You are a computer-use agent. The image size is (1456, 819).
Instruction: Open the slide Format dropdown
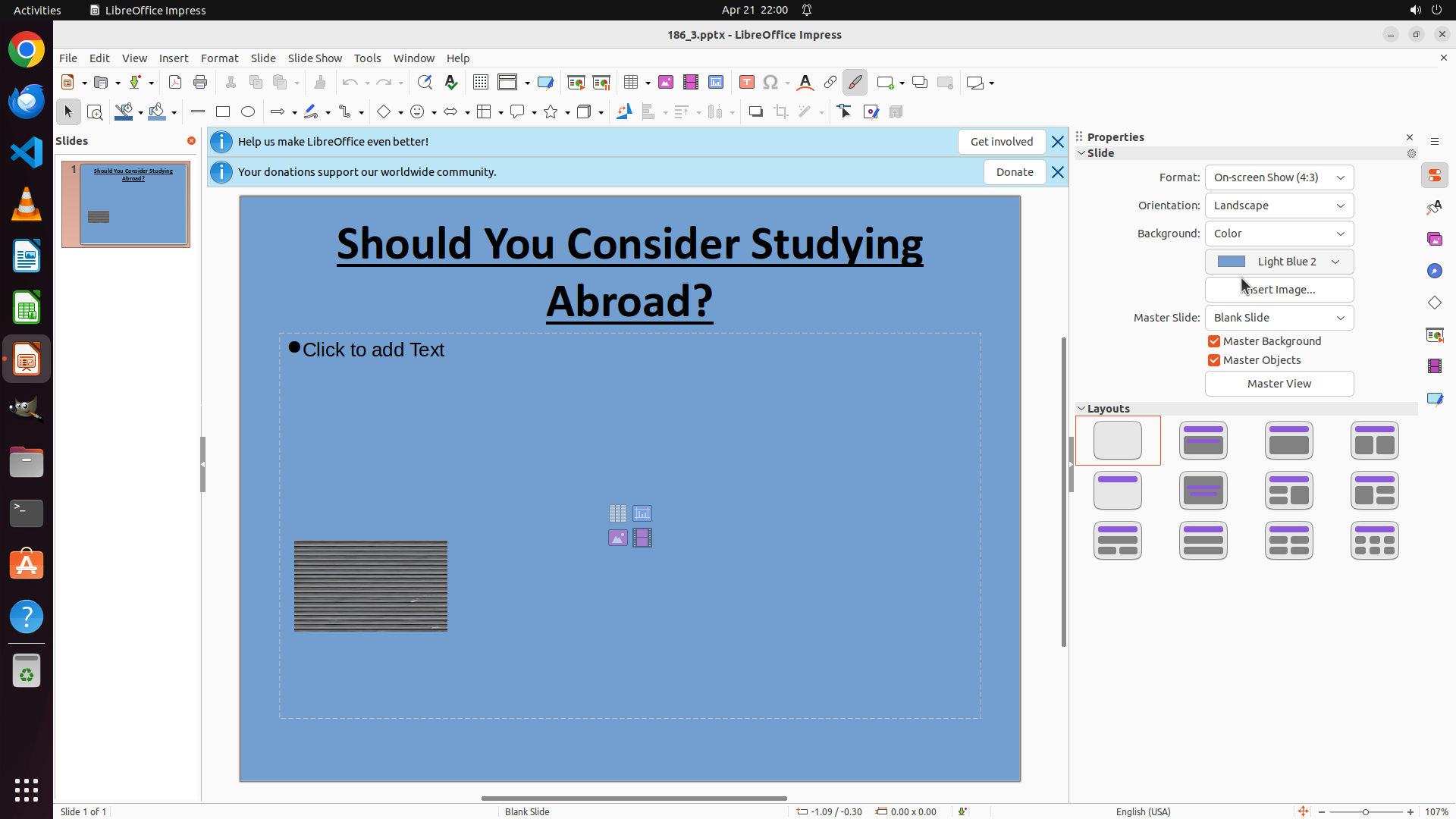pyautogui.click(x=1279, y=177)
